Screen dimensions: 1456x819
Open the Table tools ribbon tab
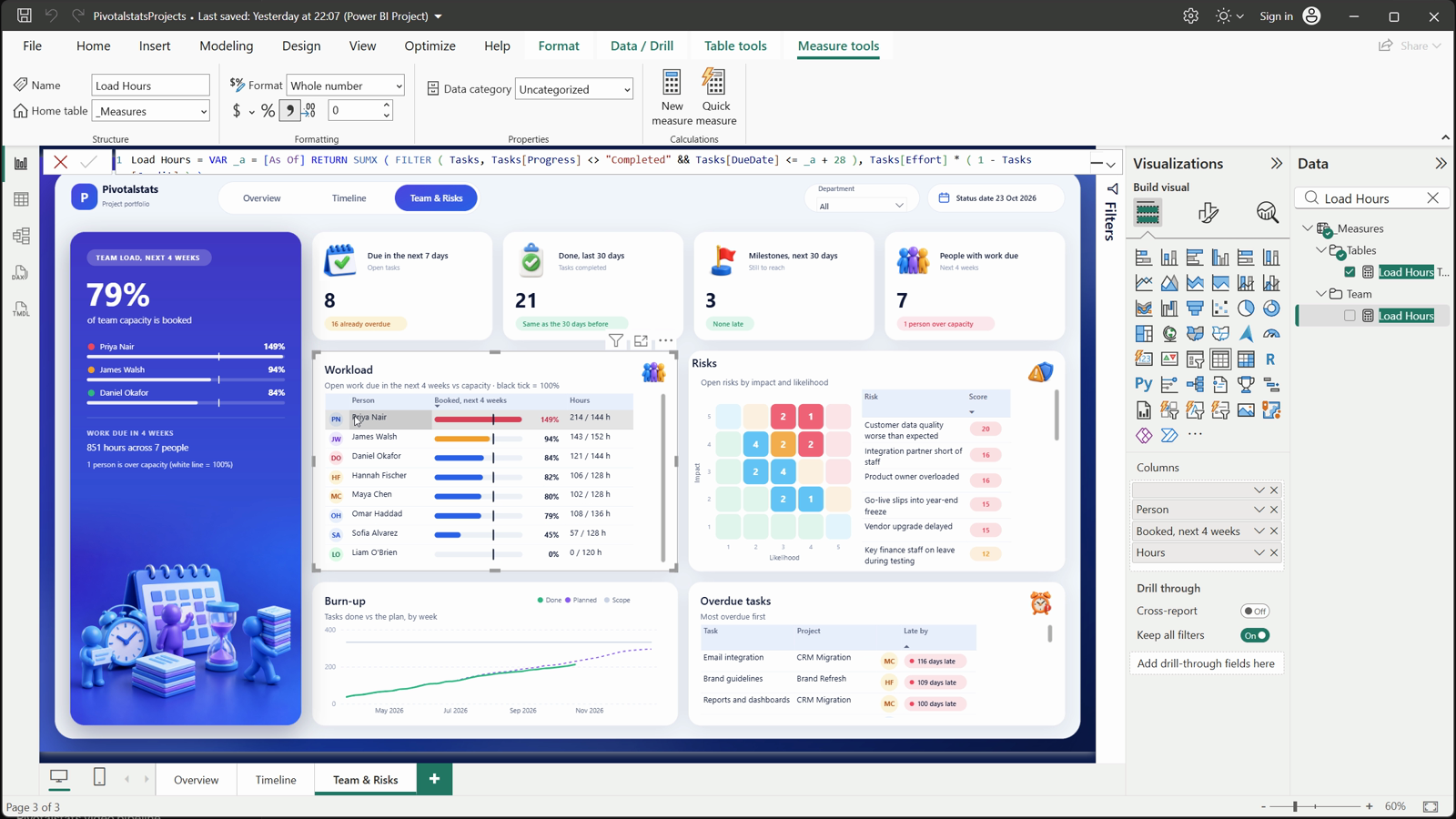point(735,45)
